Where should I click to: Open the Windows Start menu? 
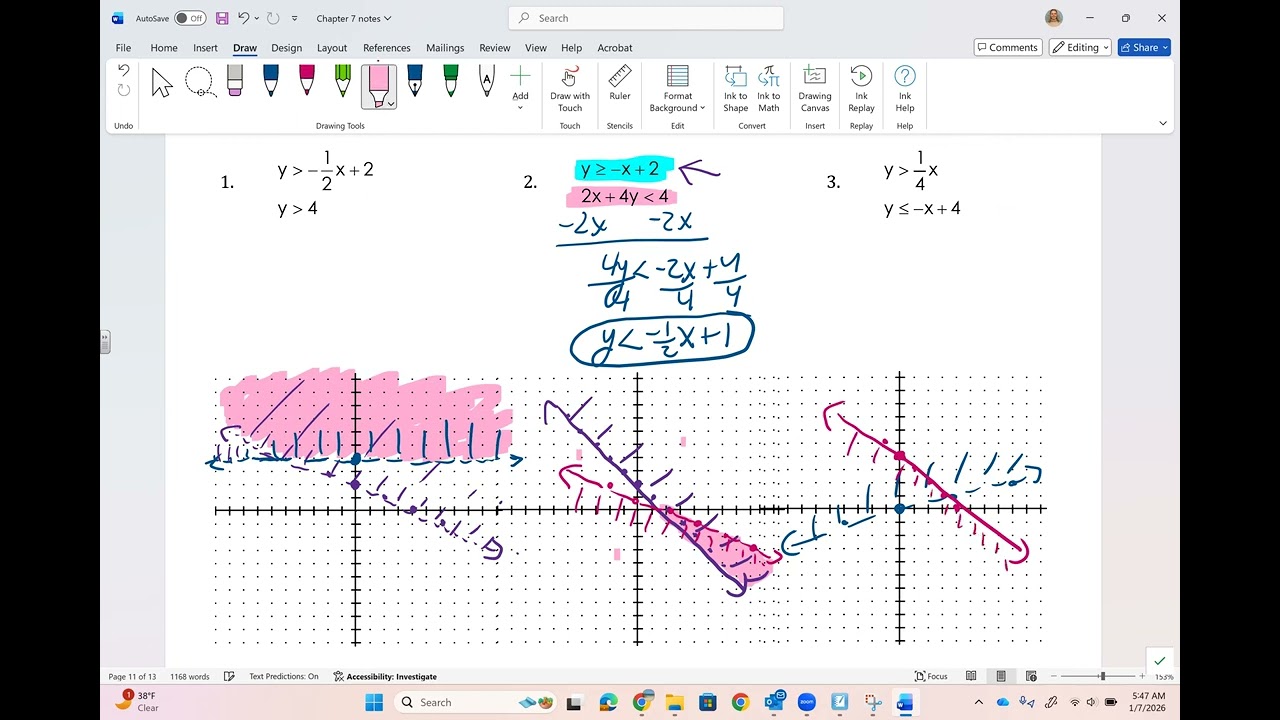[x=373, y=702]
